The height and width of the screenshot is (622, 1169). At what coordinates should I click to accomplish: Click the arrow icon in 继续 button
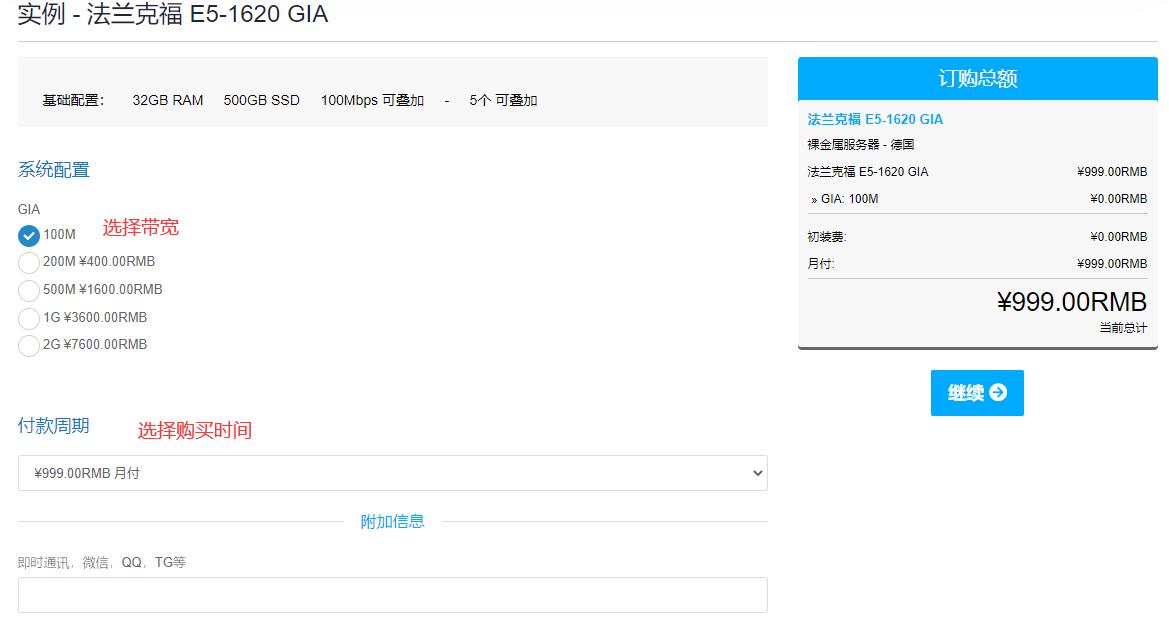[x=998, y=392]
